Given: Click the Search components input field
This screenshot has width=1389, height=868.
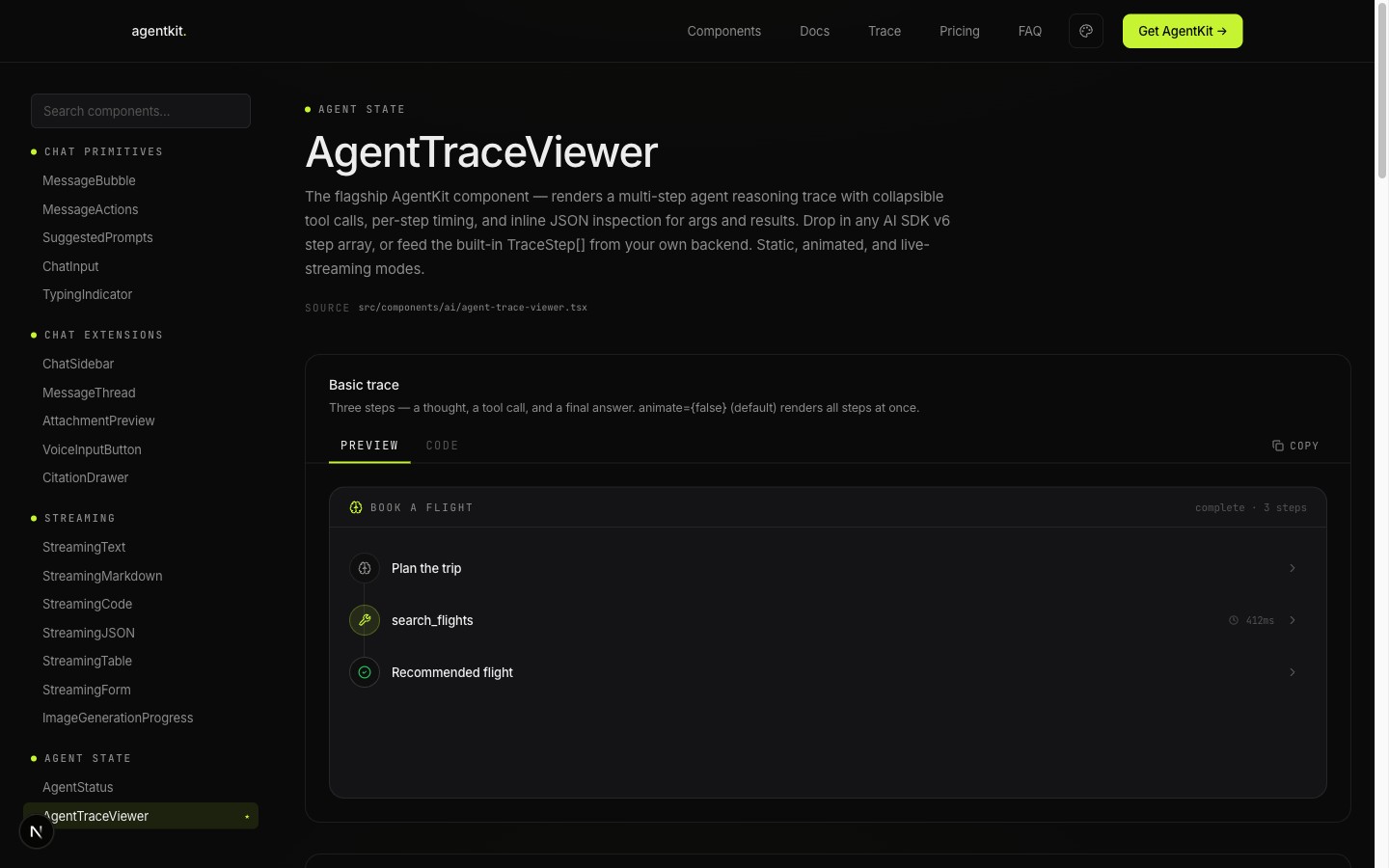Looking at the screenshot, I should click(x=140, y=111).
